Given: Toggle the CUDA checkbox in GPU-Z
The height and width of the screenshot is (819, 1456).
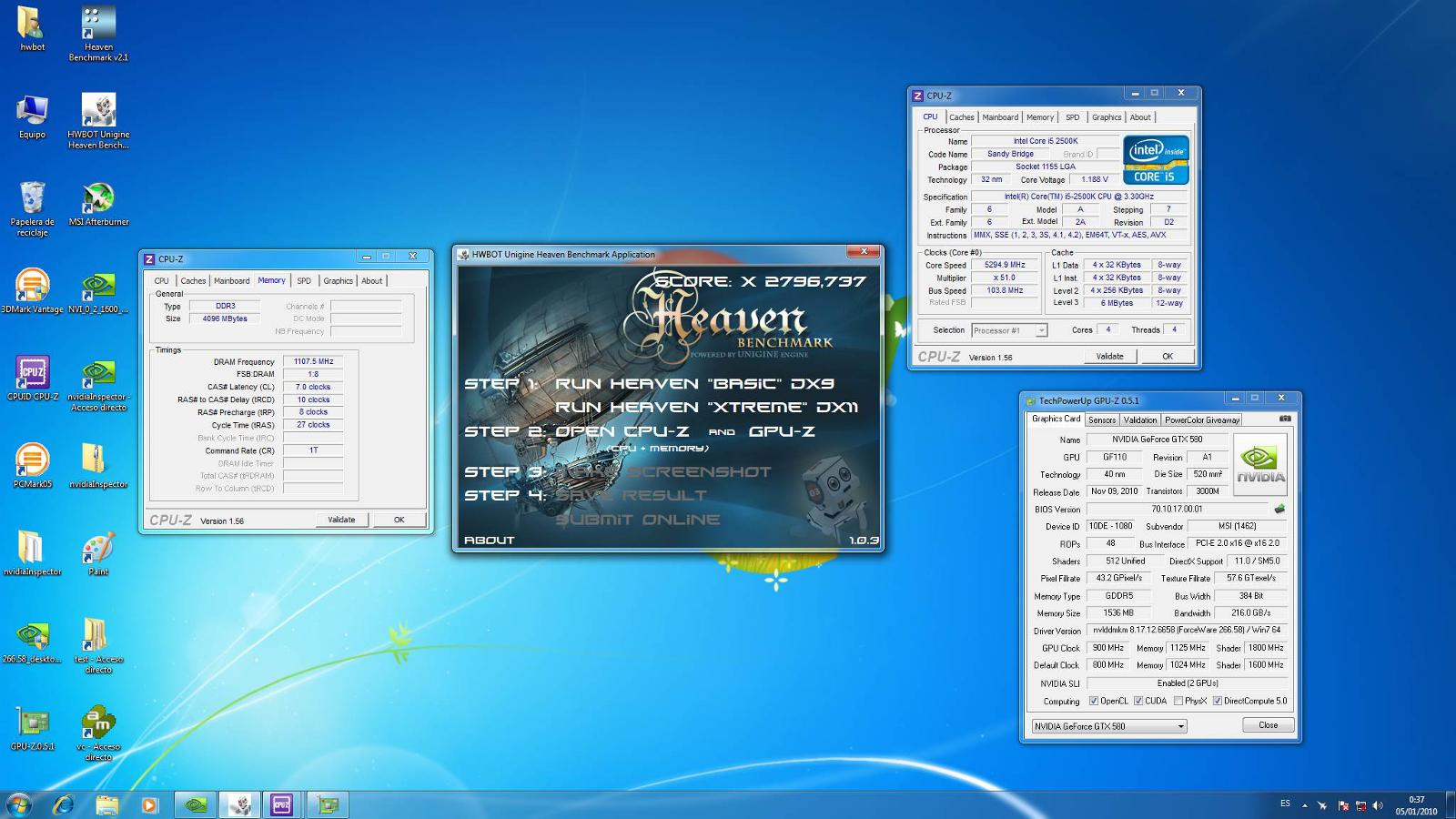Looking at the screenshot, I should (x=1138, y=701).
